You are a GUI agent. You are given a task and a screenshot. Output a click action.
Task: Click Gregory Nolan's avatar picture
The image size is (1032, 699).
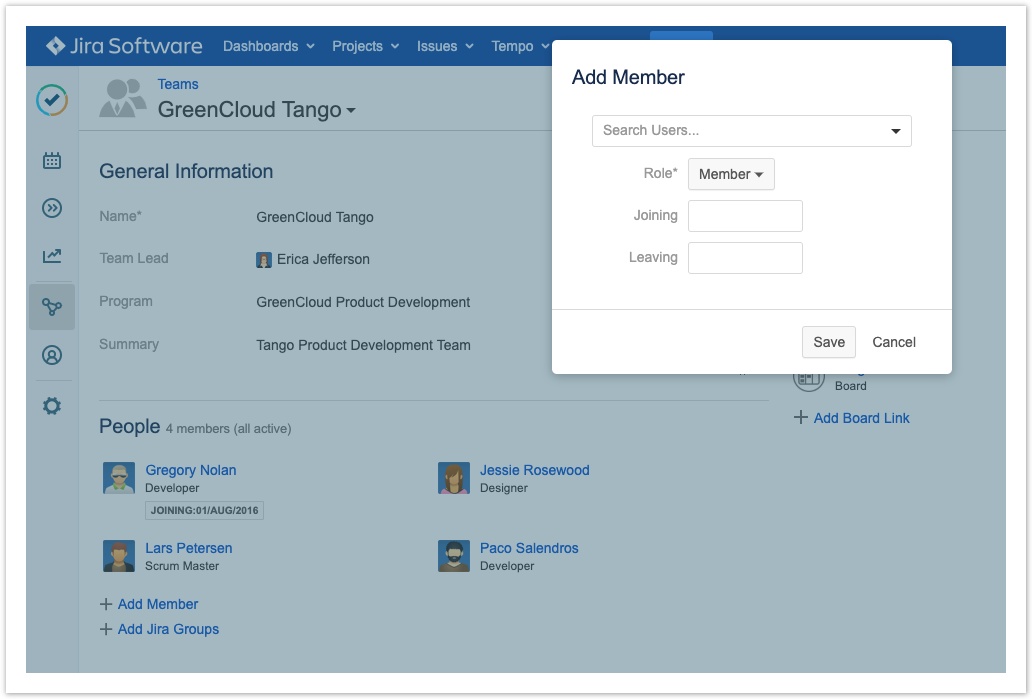pyautogui.click(x=119, y=478)
